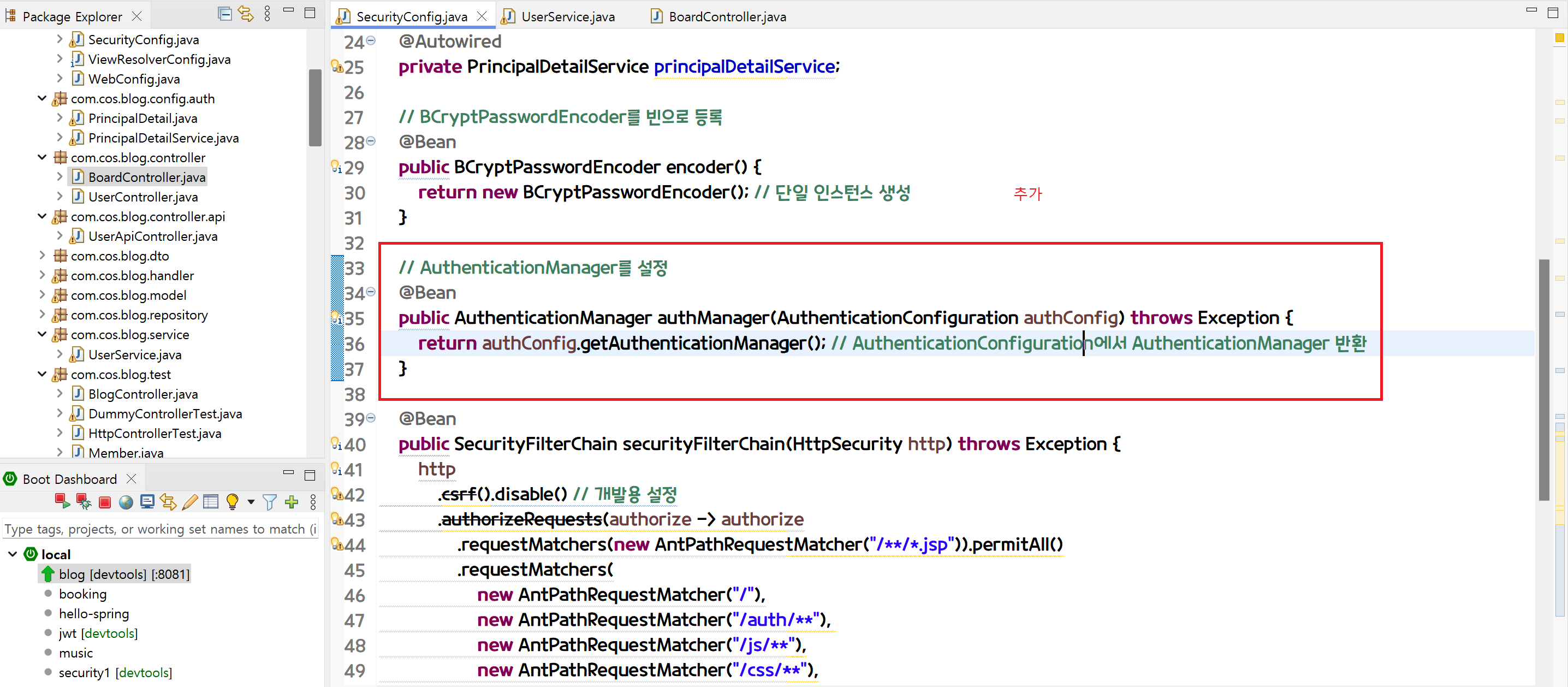This screenshot has height=687, width=1568.
Task: Maximize the Boot Dashboard panel
Action: point(310,475)
